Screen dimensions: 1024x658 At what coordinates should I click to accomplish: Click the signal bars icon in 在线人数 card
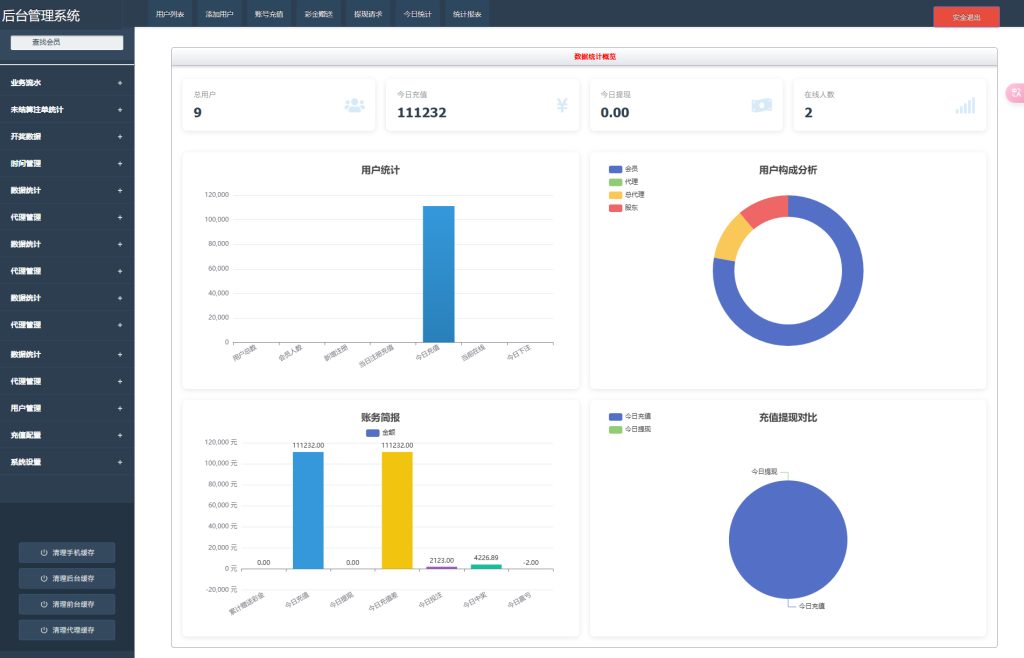click(965, 105)
